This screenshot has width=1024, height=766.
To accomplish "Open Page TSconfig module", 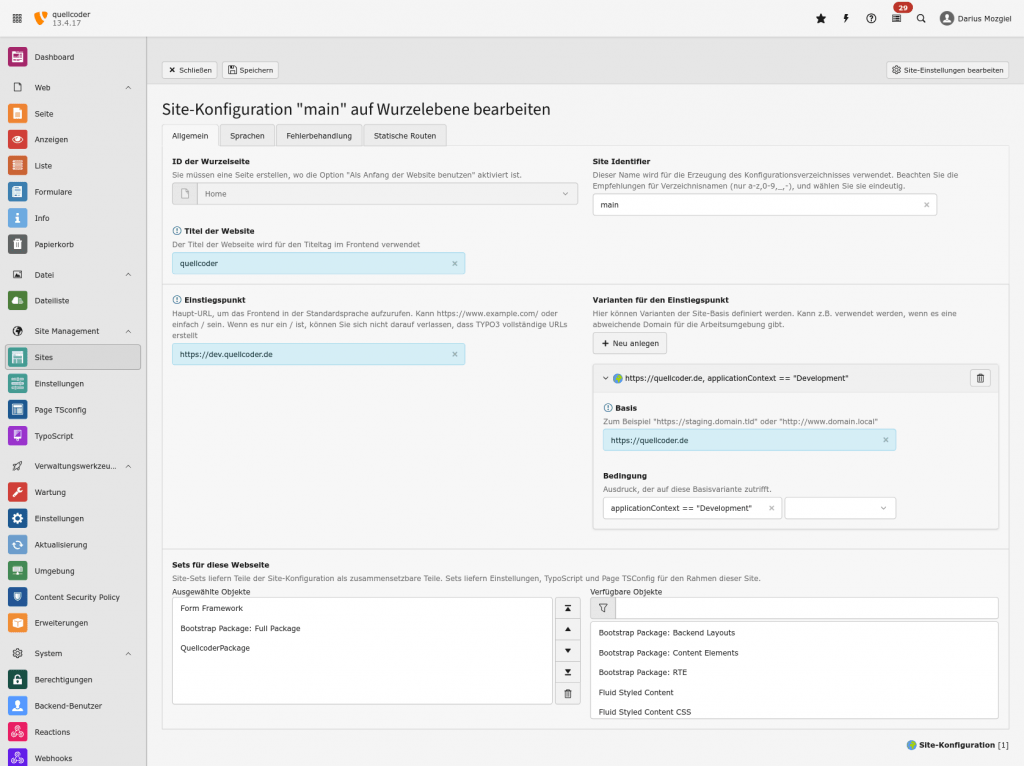I will [73, 410].
